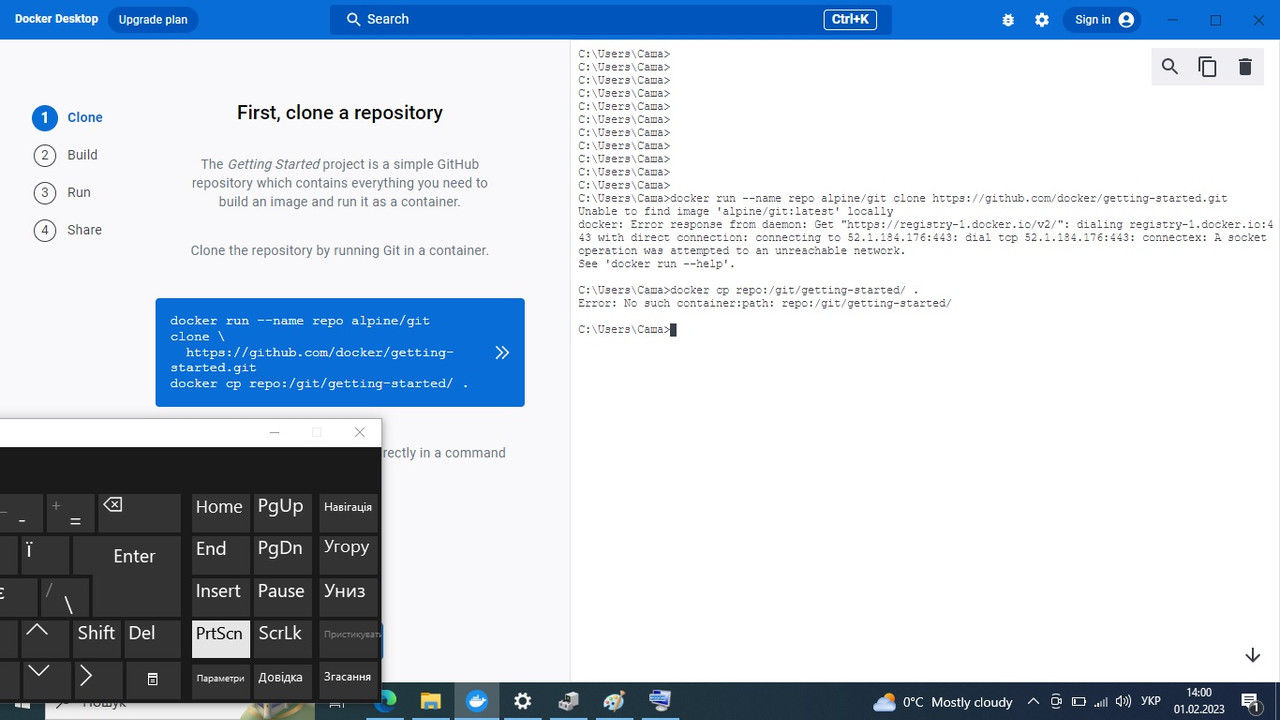
Task: Click the Upgrade plan button
Action: (x=153, y=20)
